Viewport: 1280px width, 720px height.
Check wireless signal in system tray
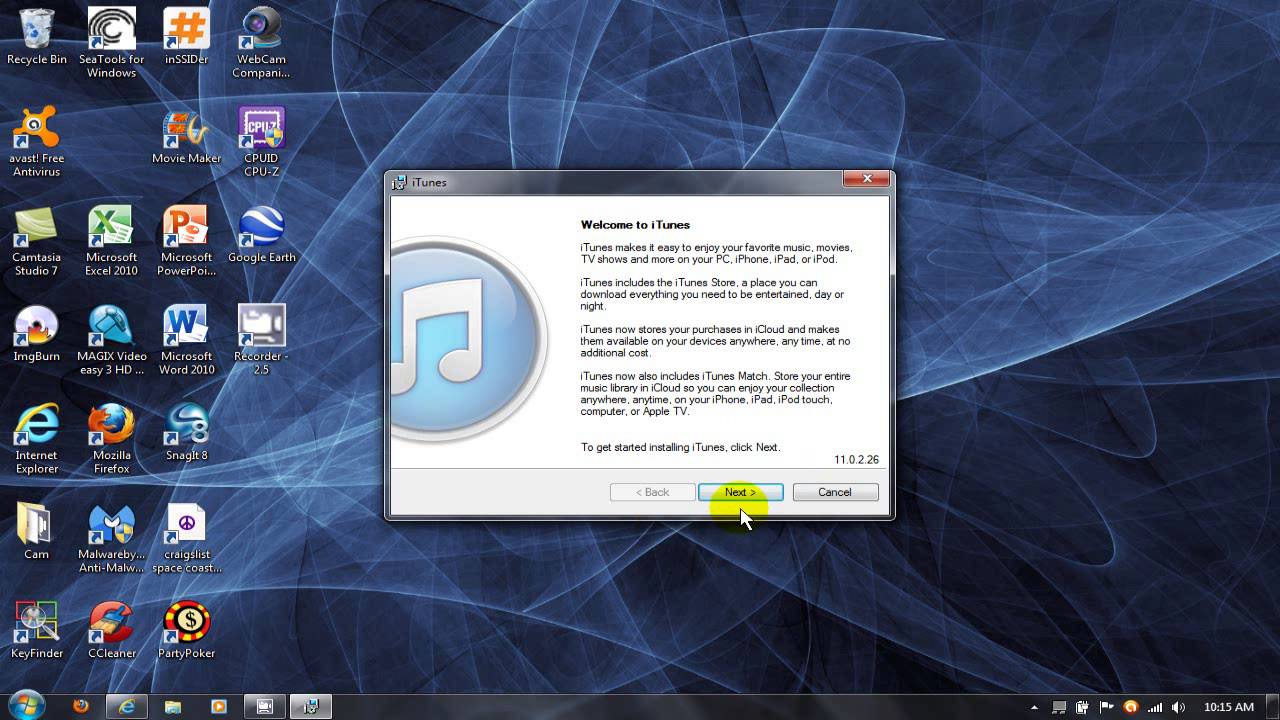[1154, 707]
